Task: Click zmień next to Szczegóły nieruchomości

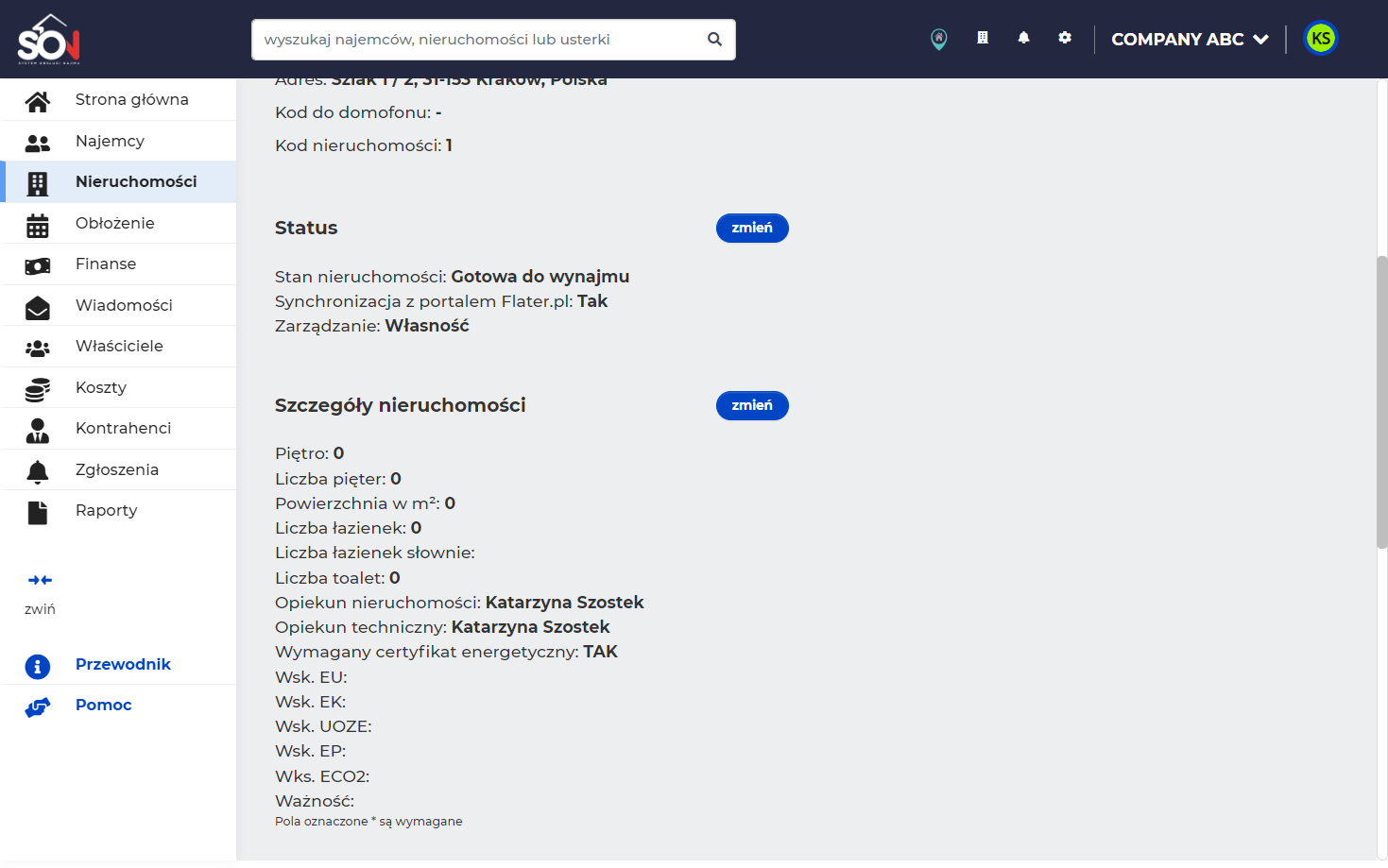Action: pos(752,405)
